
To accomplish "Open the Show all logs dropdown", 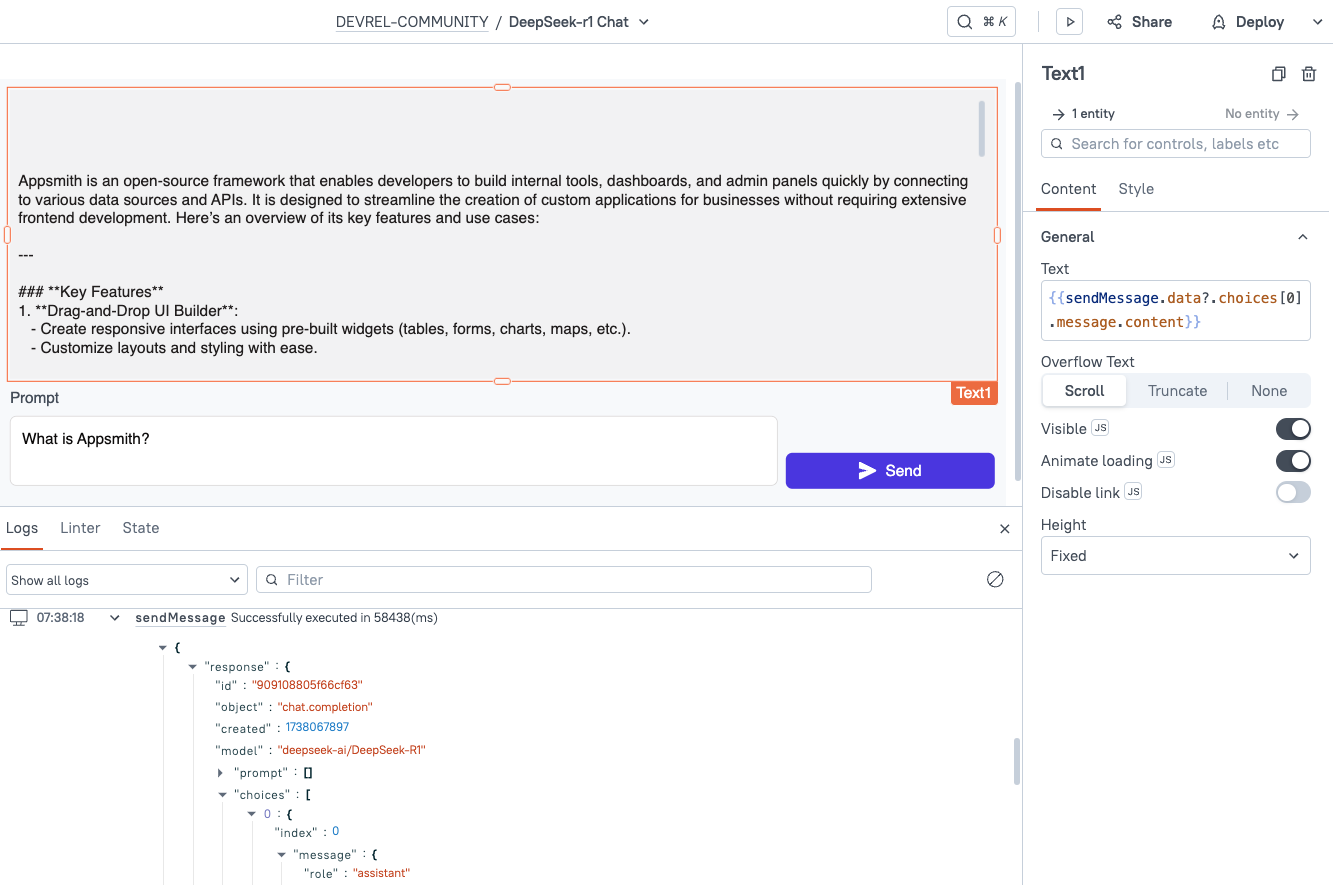I will tap(127, 580).
